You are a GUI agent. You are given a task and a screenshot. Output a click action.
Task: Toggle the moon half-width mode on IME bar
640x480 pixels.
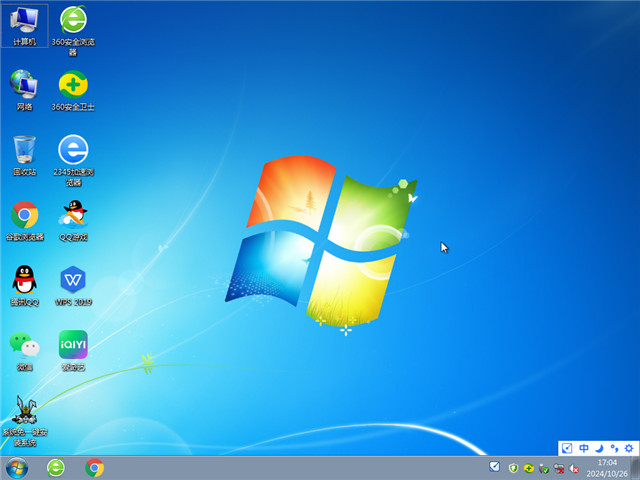click(x=599, y=449)
